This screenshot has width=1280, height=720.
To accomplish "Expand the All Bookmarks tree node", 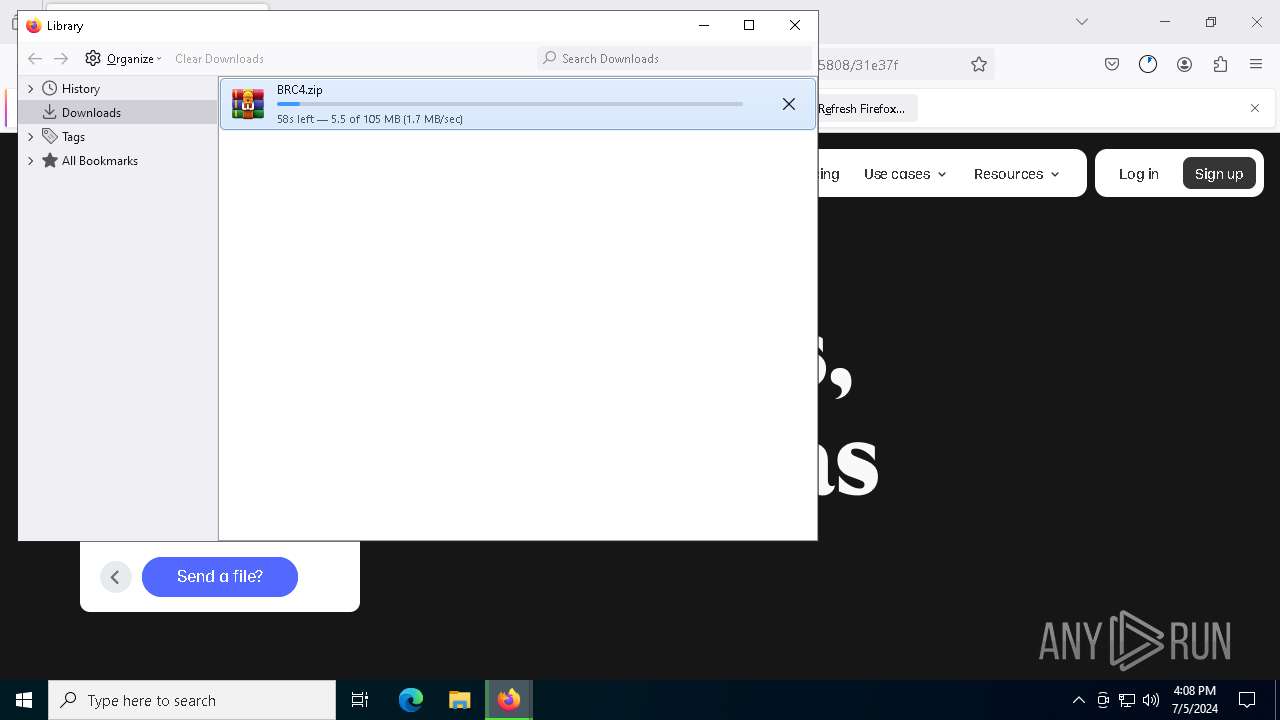I will click(x=31, y=161).
